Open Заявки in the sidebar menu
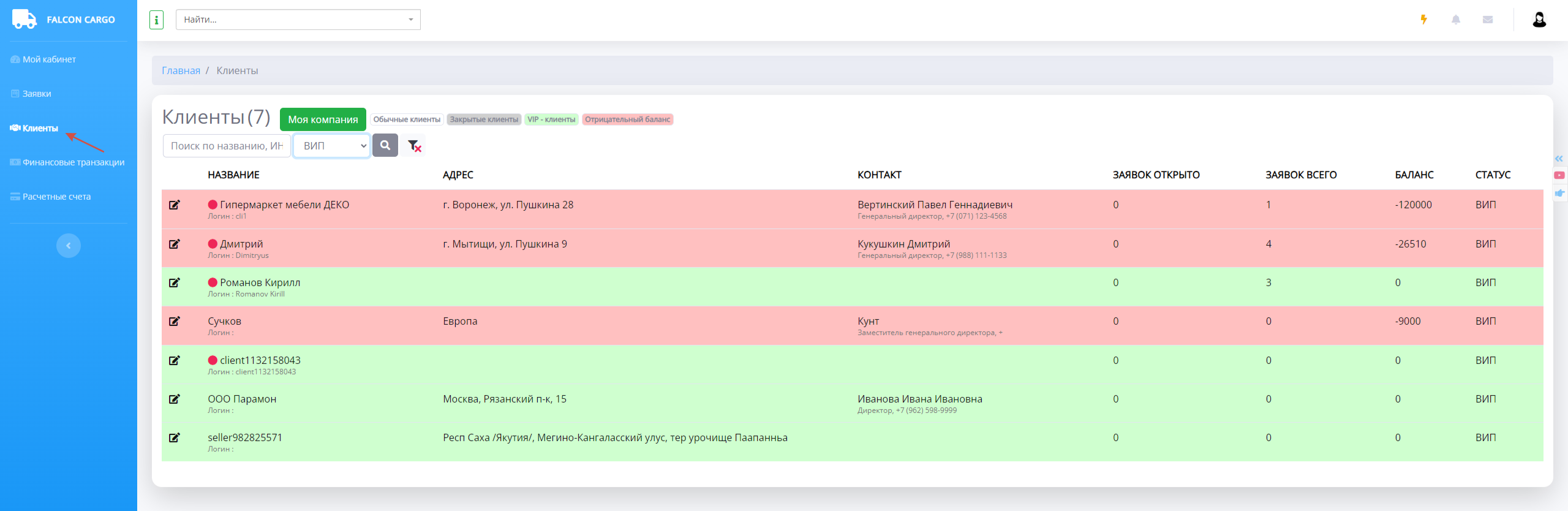 37,94
